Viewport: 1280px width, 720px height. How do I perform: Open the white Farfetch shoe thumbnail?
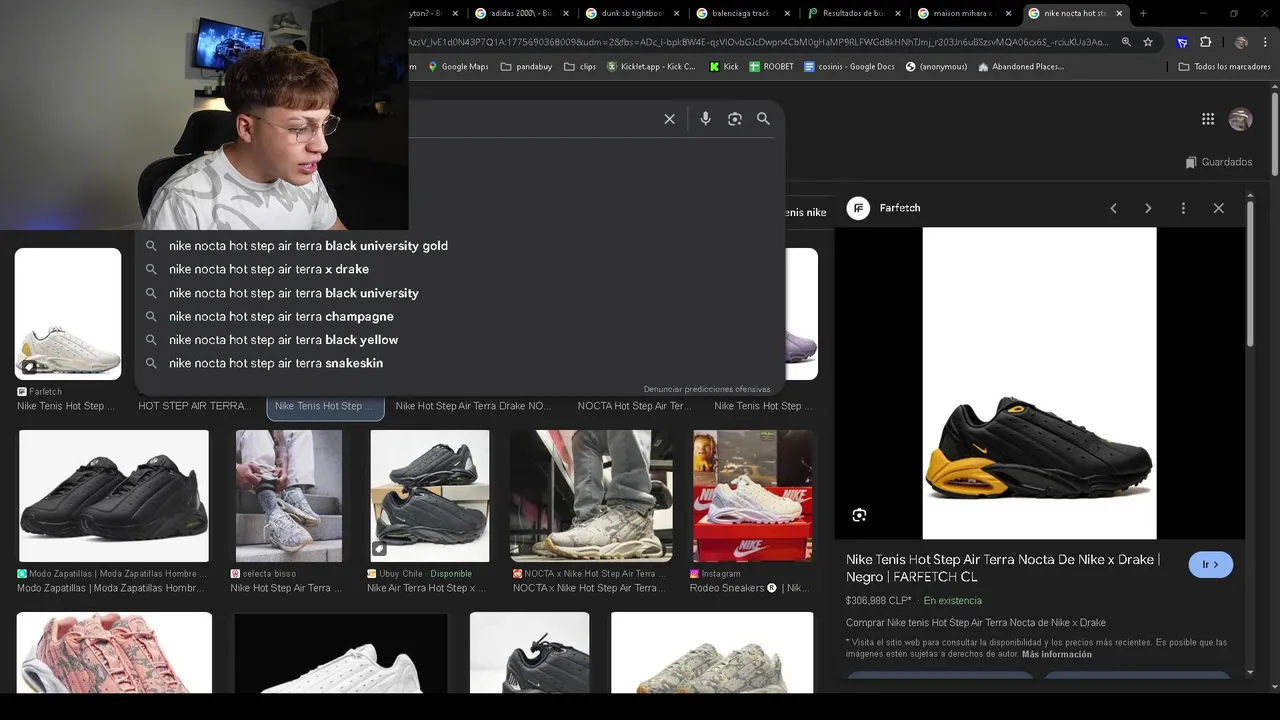pos(68,314)
